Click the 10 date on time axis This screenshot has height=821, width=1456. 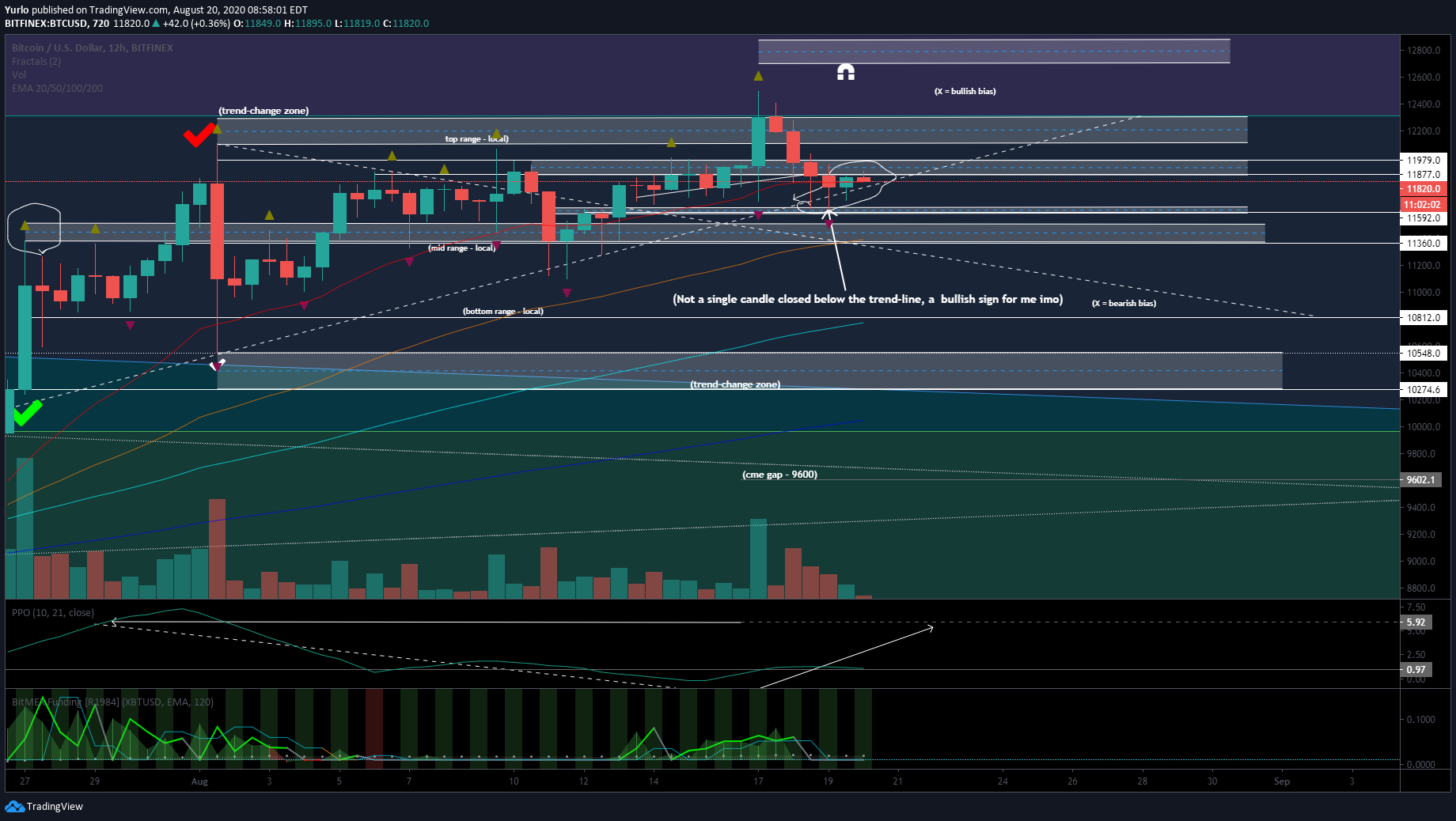point(514,781)
